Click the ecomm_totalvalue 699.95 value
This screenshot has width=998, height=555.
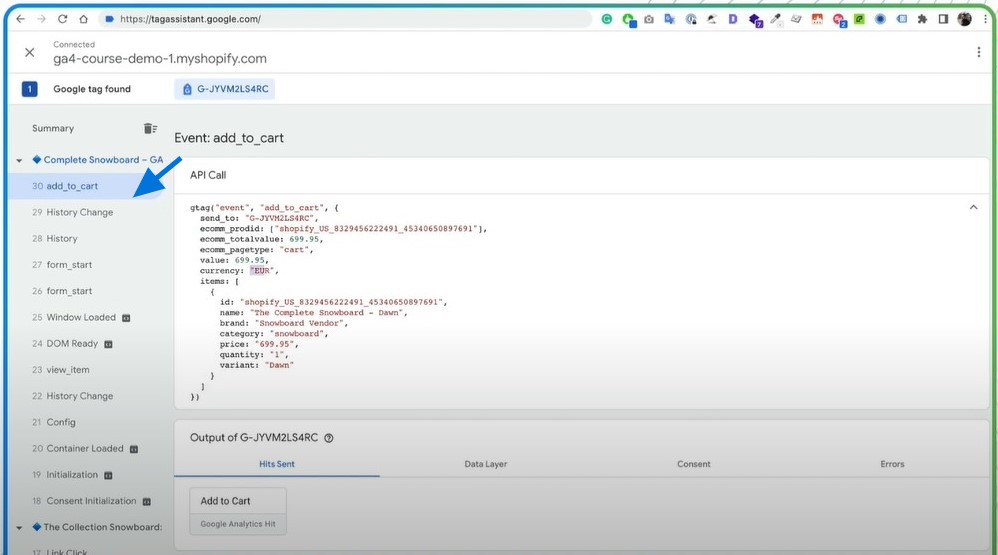[x=304, y=239]
